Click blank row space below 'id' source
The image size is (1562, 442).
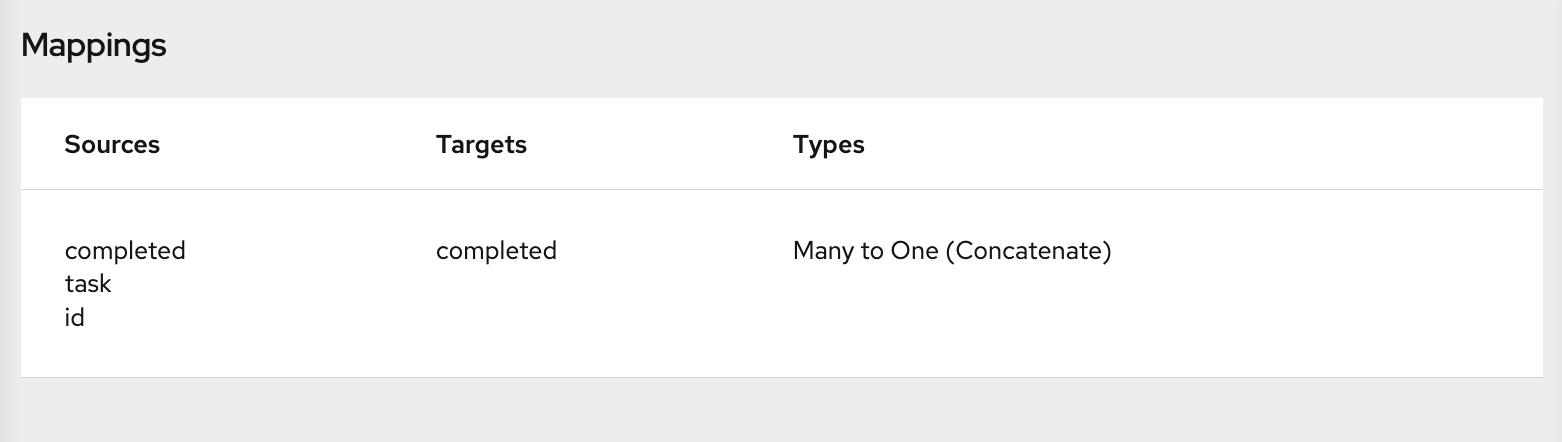coord(125,355)
